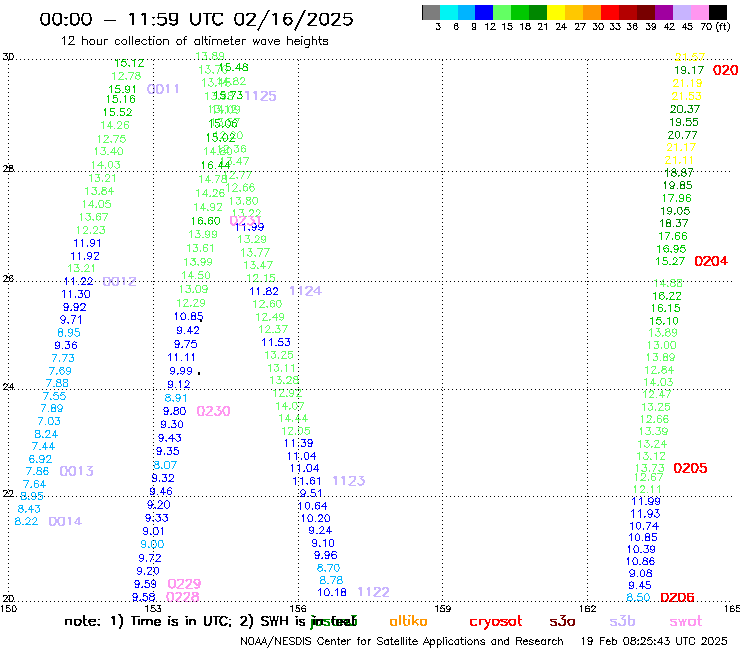This screenshot has height=650, width=740.
Task: Click the NOAA/NESDIS credit line
Action: pyautogui.click(x=402, y=641)
